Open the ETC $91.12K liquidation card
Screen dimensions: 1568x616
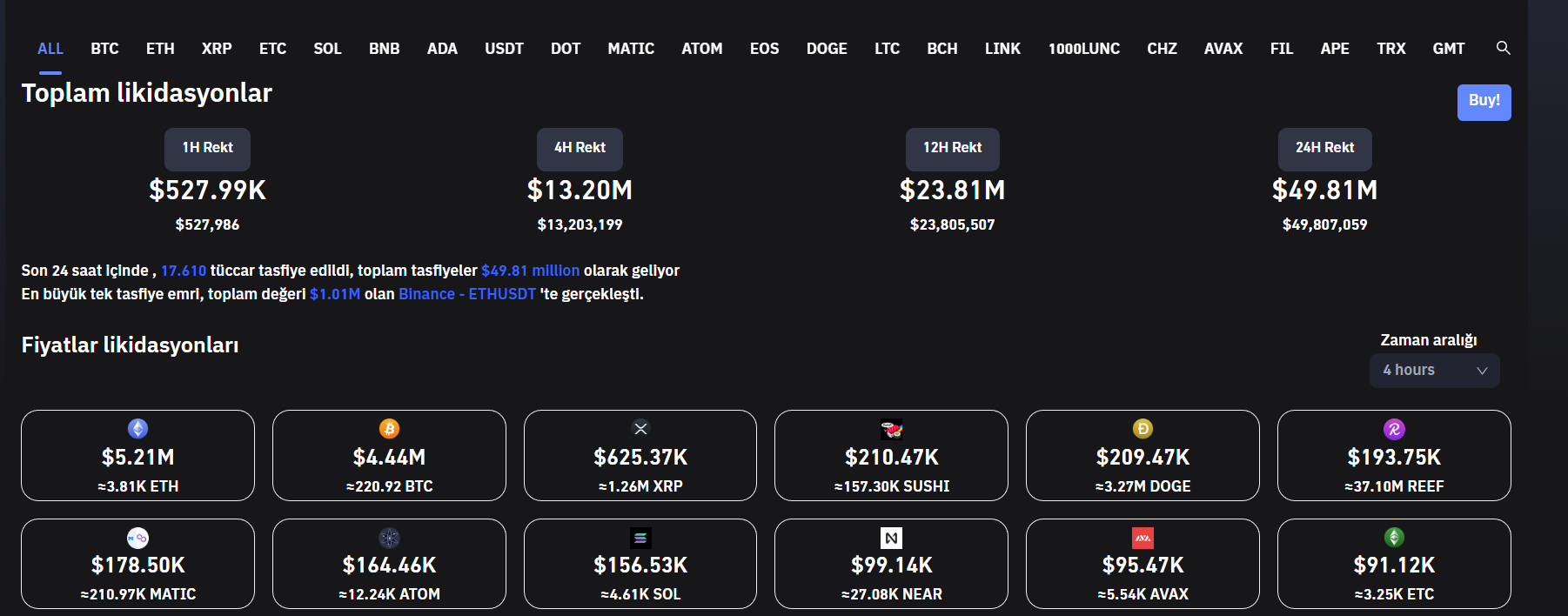tap(1394, 564)
